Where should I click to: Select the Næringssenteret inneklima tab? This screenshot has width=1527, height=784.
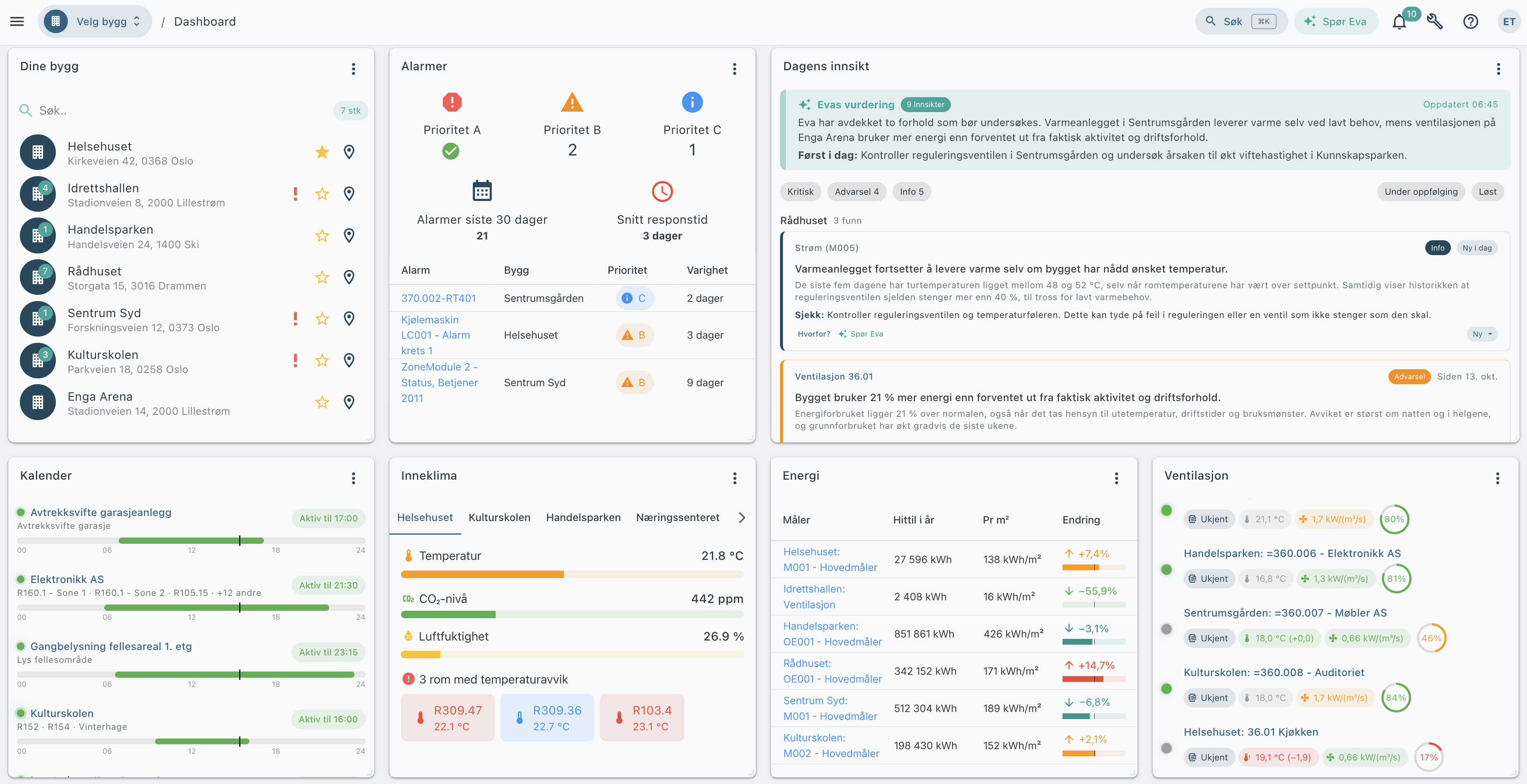(677, 517)
